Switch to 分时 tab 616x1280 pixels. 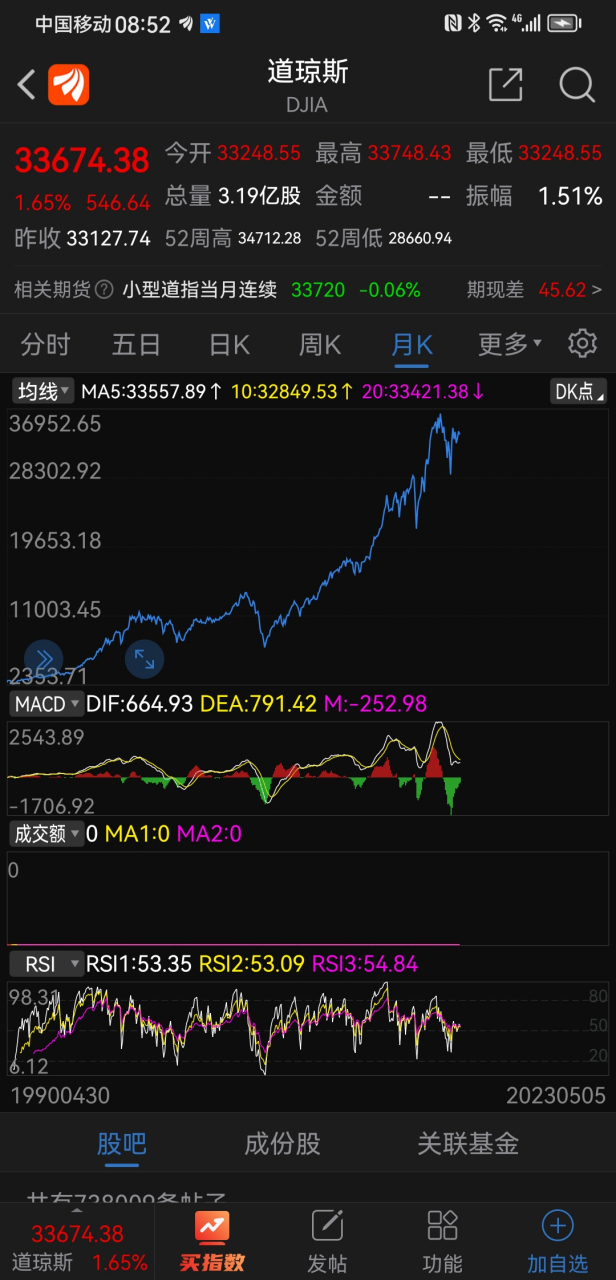45,345
